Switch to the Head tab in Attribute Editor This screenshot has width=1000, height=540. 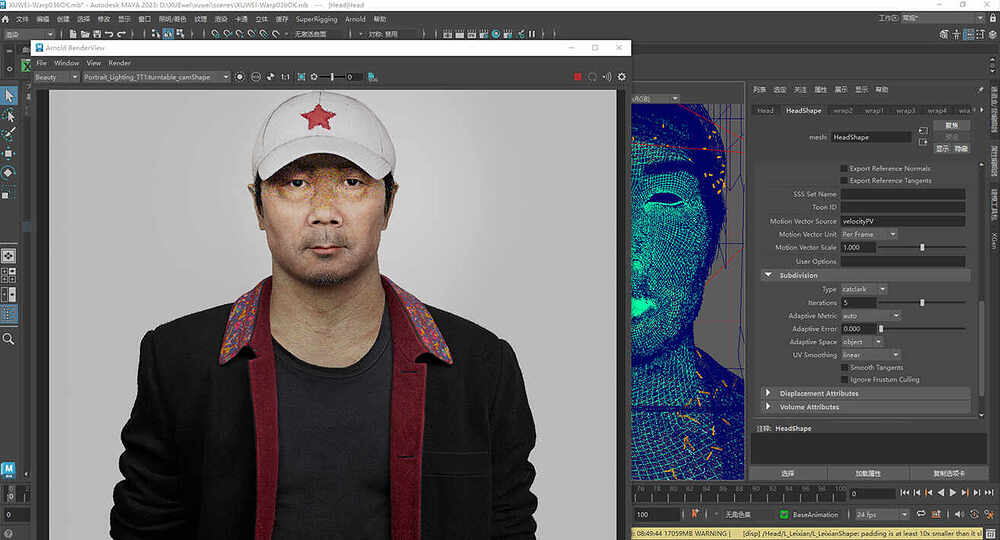tap(765, 110)
